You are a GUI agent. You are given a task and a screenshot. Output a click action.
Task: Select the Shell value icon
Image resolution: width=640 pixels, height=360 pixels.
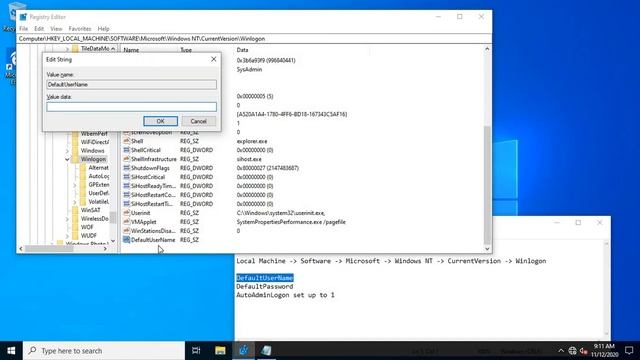(x=127, y=141)
